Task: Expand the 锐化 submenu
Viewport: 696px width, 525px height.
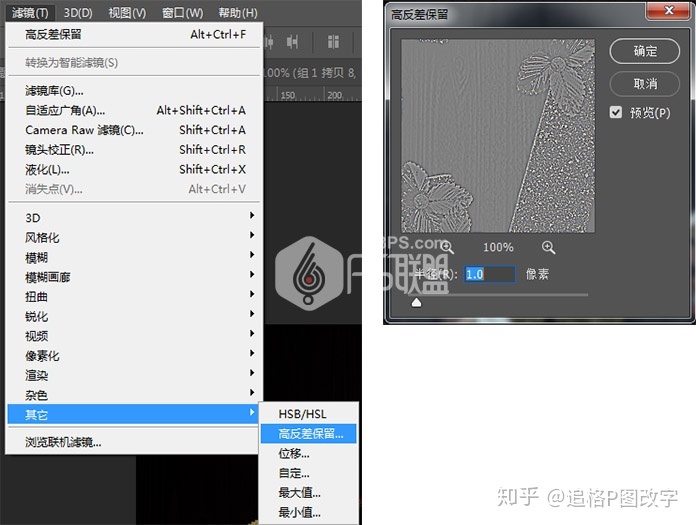Action: (x=134, y=316)
